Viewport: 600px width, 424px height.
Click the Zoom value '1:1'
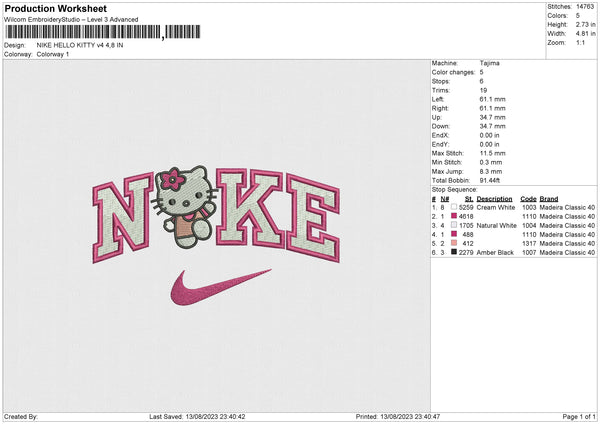[580, 42]
